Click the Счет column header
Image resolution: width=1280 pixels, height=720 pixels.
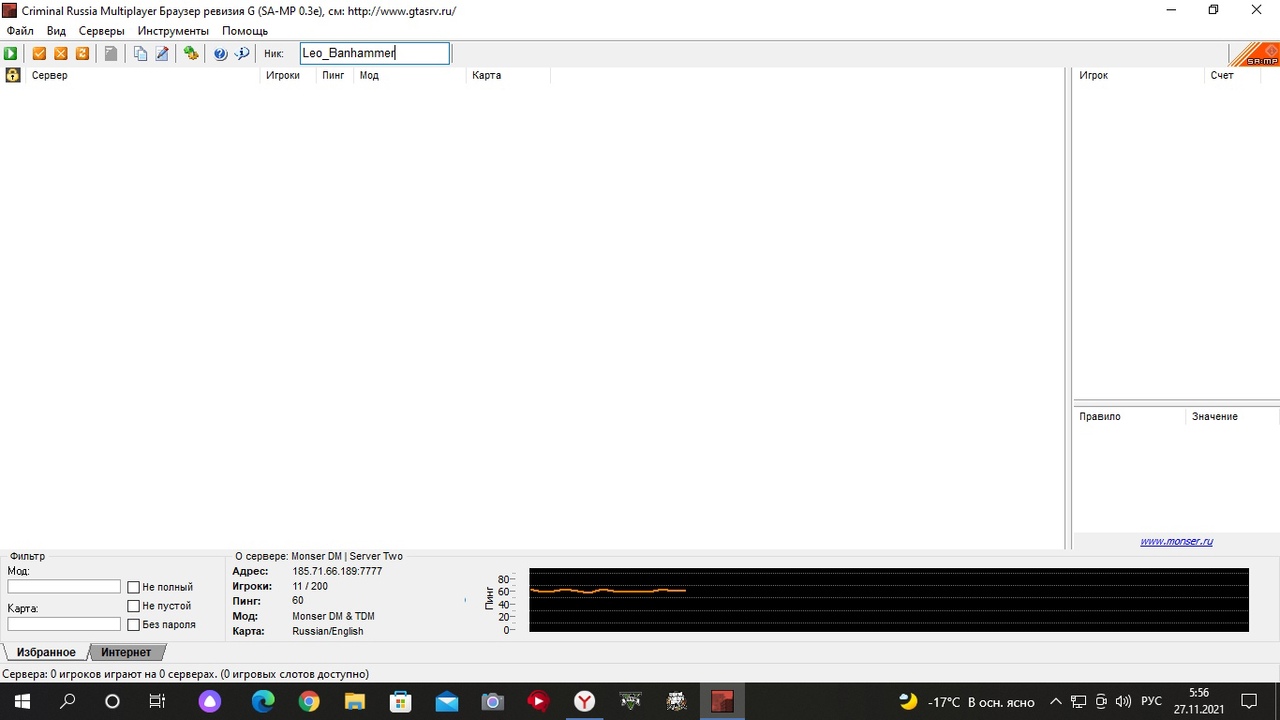(1233, 75)
